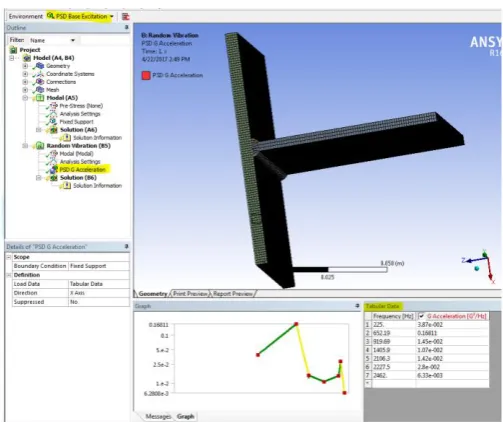Select the Geometry node icon
The height and width of the screenshot is (422, 503).
tap(40, 66)
